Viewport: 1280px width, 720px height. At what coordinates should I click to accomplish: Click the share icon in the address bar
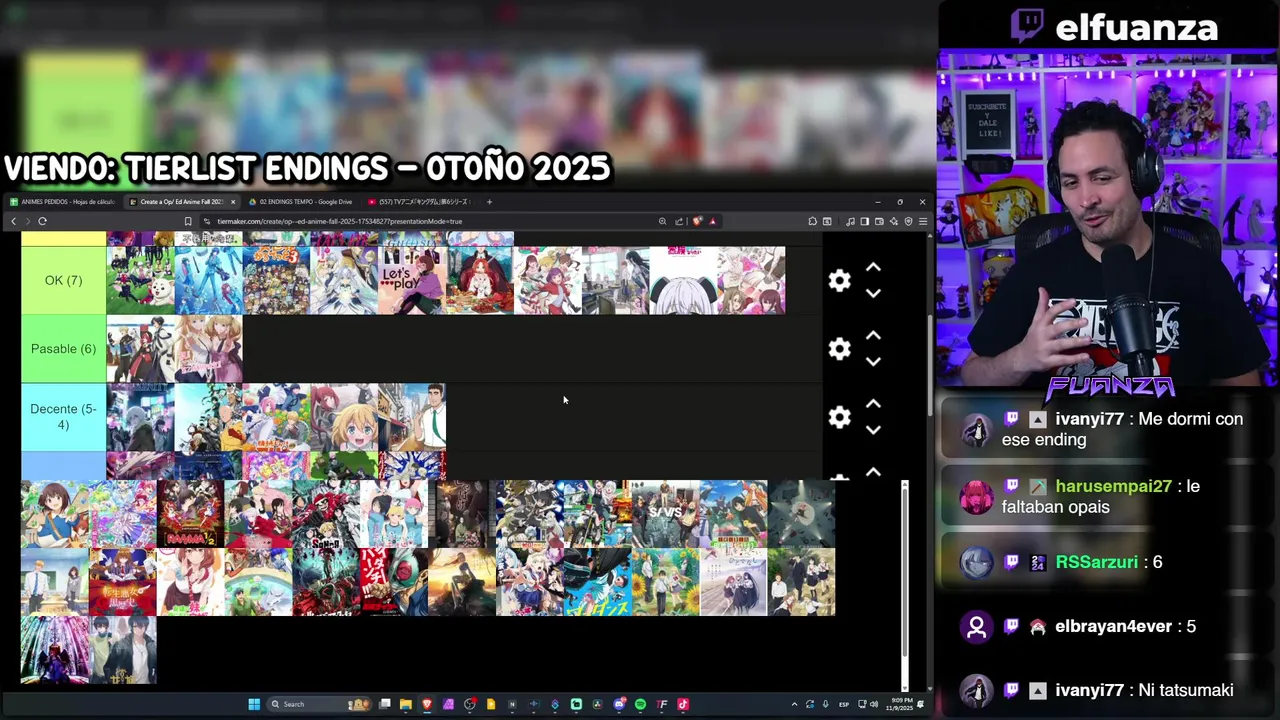(679, 221)
